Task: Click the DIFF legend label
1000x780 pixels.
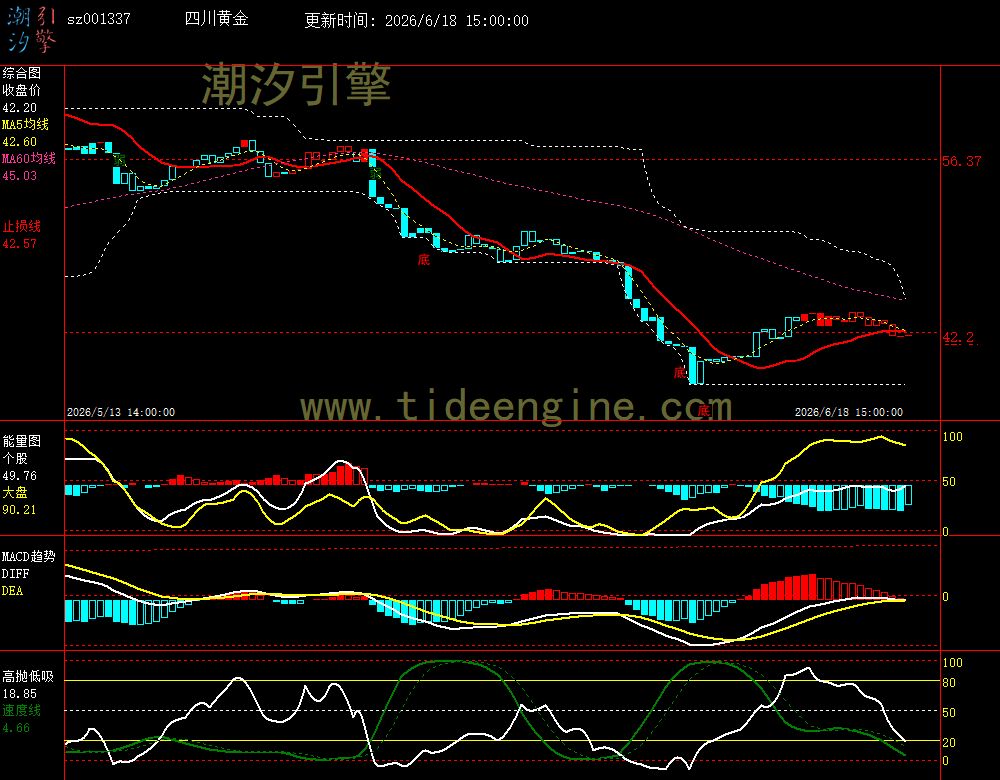Action: tap(15, 574)
